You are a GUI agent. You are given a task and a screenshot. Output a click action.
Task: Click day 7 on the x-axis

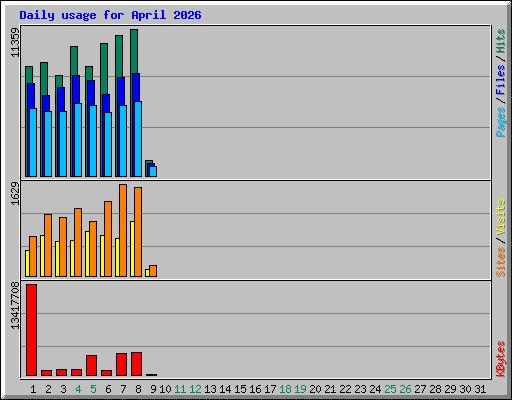tap(123, 389)
